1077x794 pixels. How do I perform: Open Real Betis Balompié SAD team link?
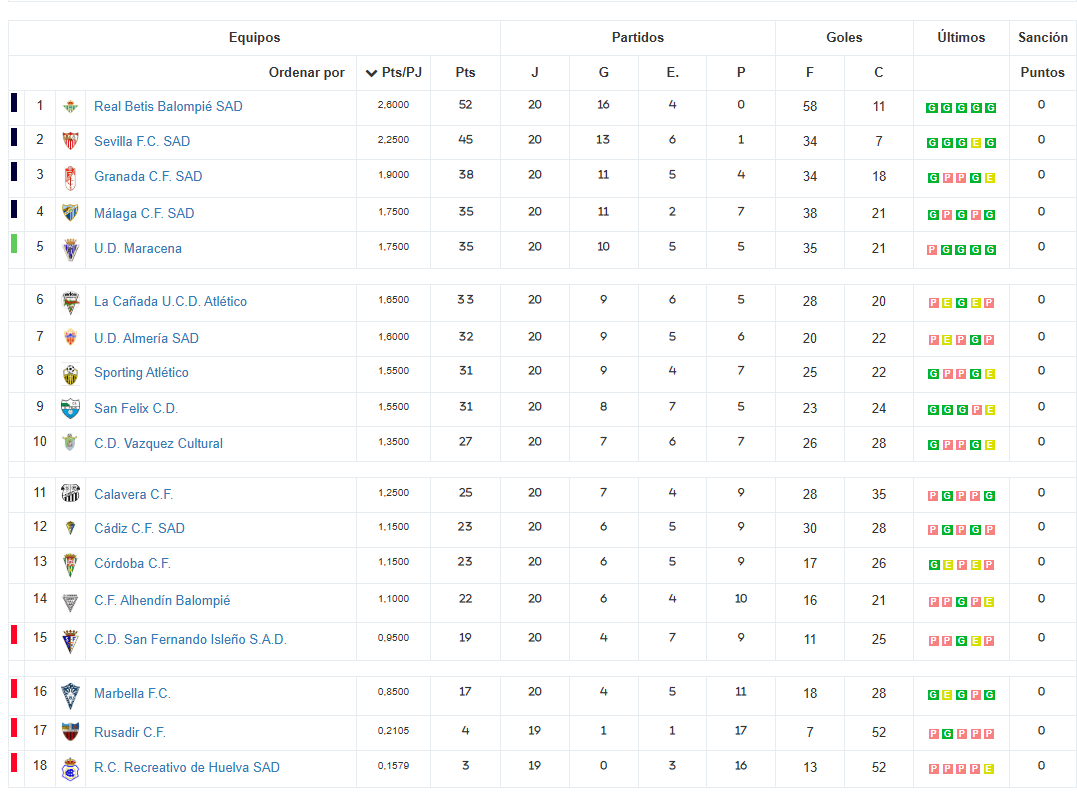pos(168,106)
